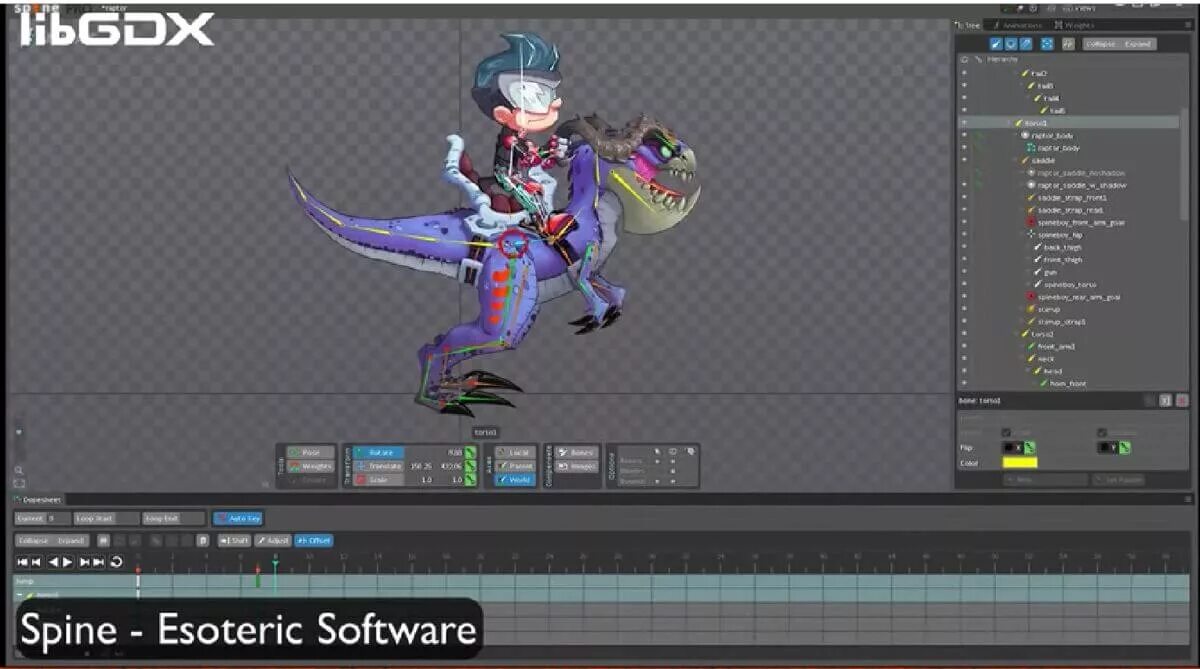Collapse the head tree node
1200x669 pixels.
[1029, 371]
